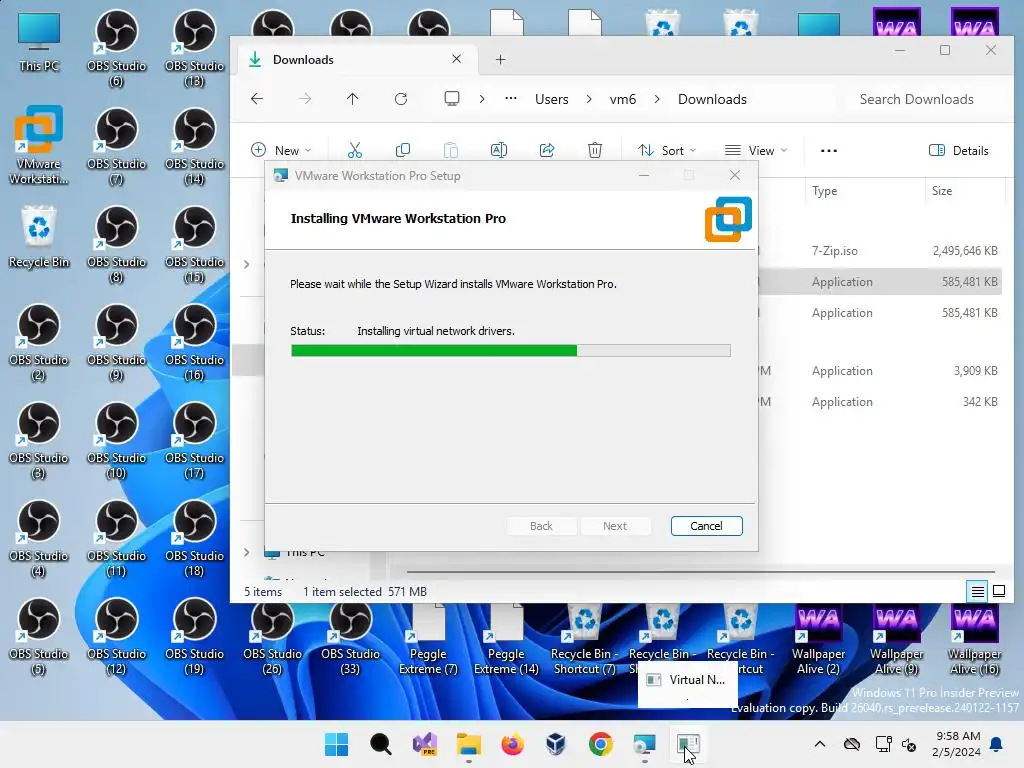This screenshot has height=768, width=1024.
Task: Open the Windows Start menu
Action: click(337, 744)
